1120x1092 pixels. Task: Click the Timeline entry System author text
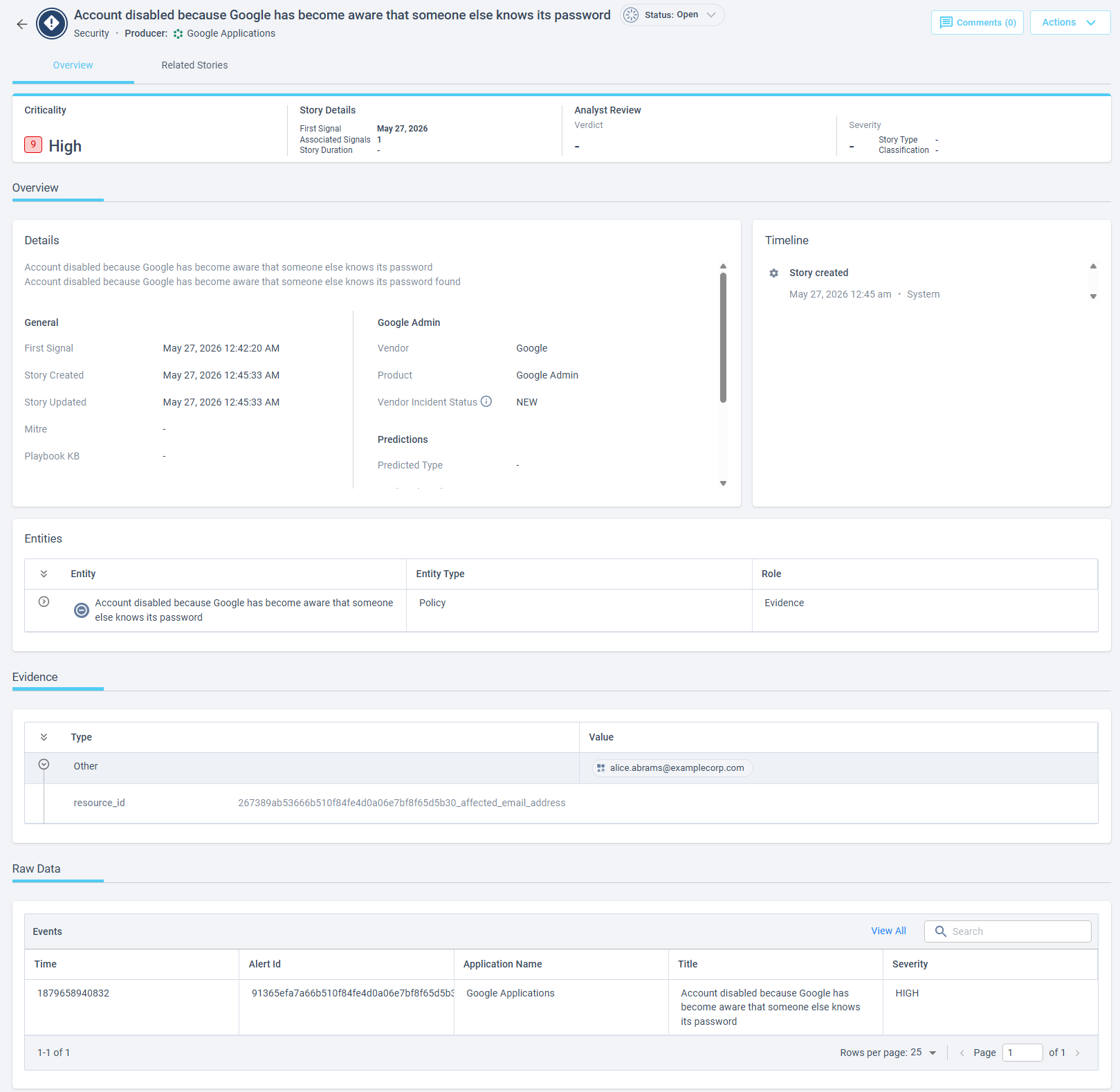coord(924,294)
